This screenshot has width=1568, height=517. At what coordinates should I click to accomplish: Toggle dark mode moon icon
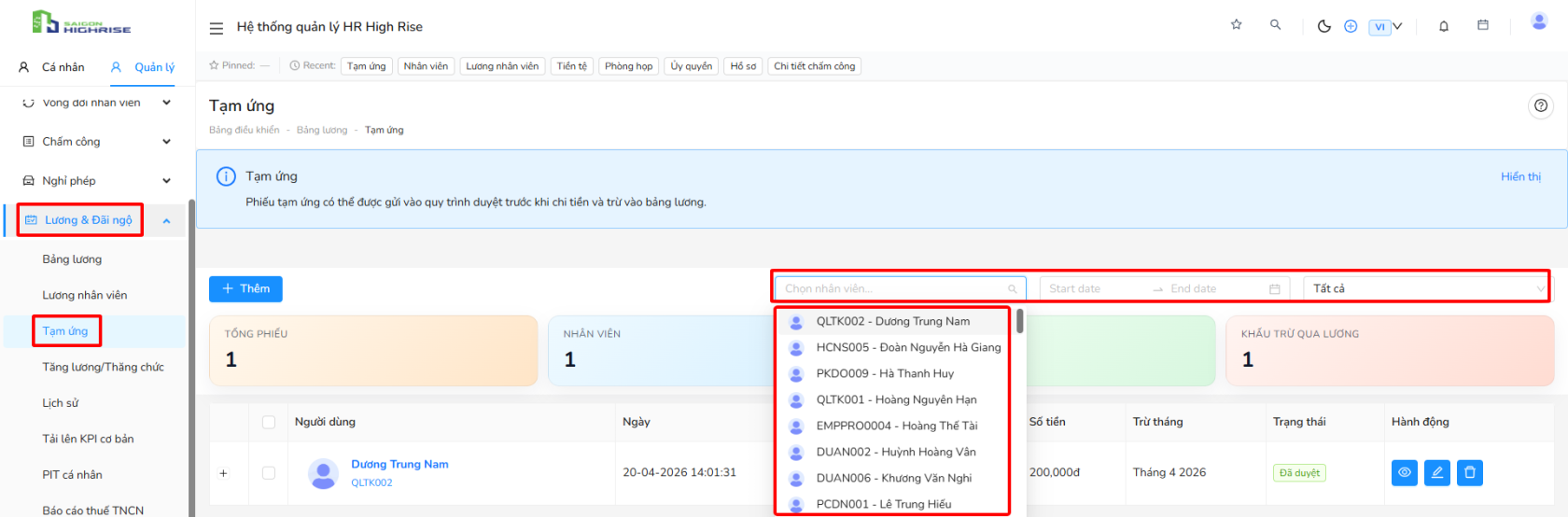(x=1323, y=26)
